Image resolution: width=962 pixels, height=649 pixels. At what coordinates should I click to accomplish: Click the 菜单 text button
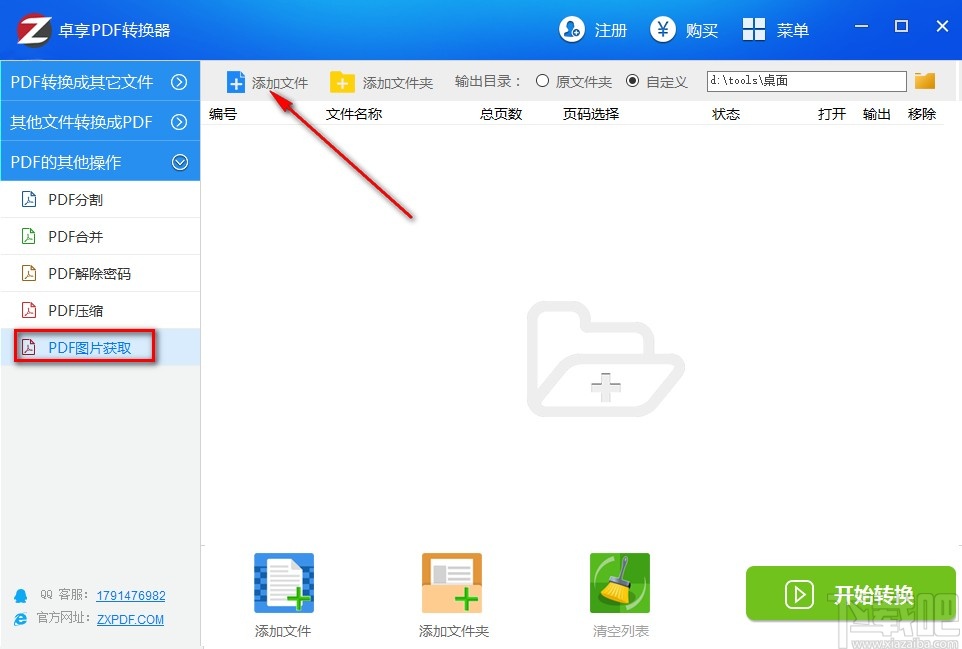793,30
